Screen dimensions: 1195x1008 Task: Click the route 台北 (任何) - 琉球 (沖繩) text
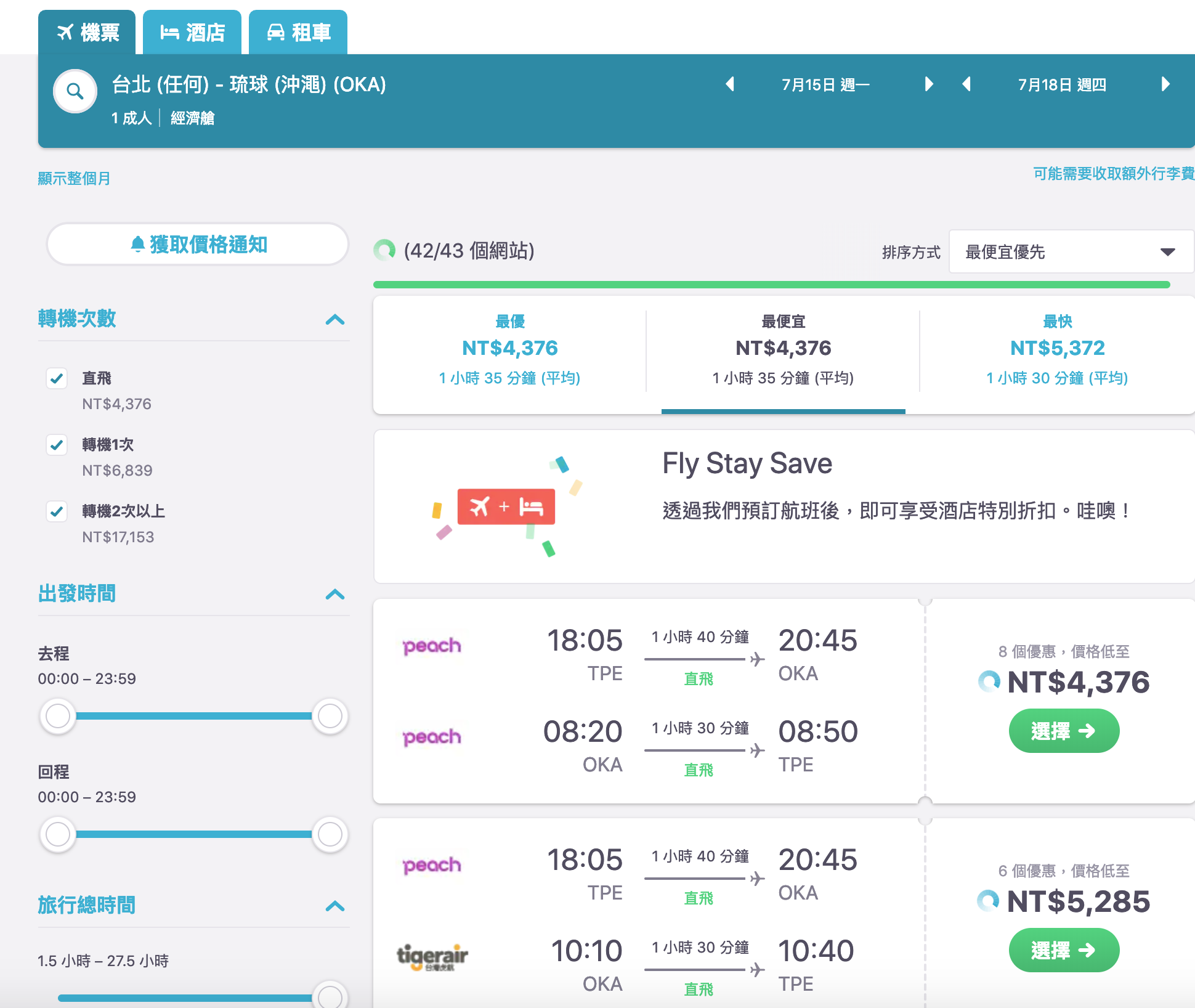pyautogui.click(x=249, y=84)
